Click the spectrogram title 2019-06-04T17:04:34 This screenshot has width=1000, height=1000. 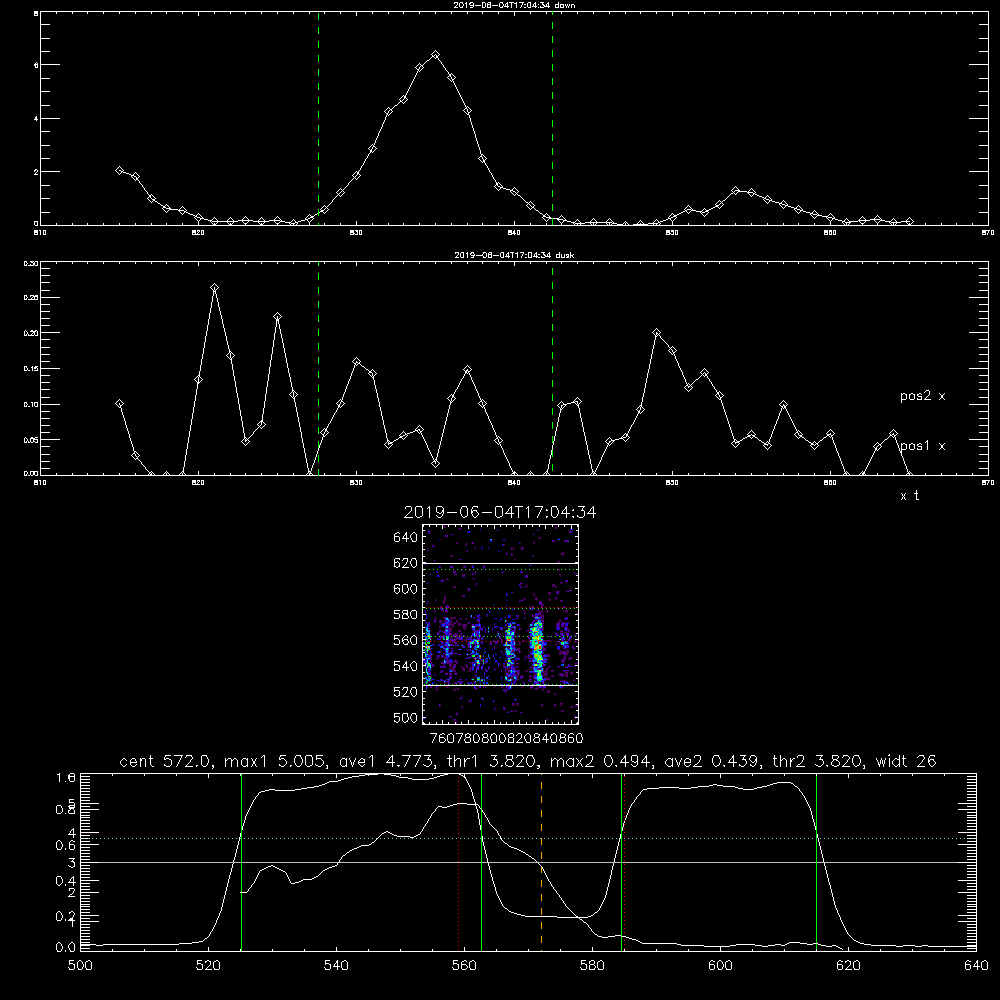click(x=500, y=512)
